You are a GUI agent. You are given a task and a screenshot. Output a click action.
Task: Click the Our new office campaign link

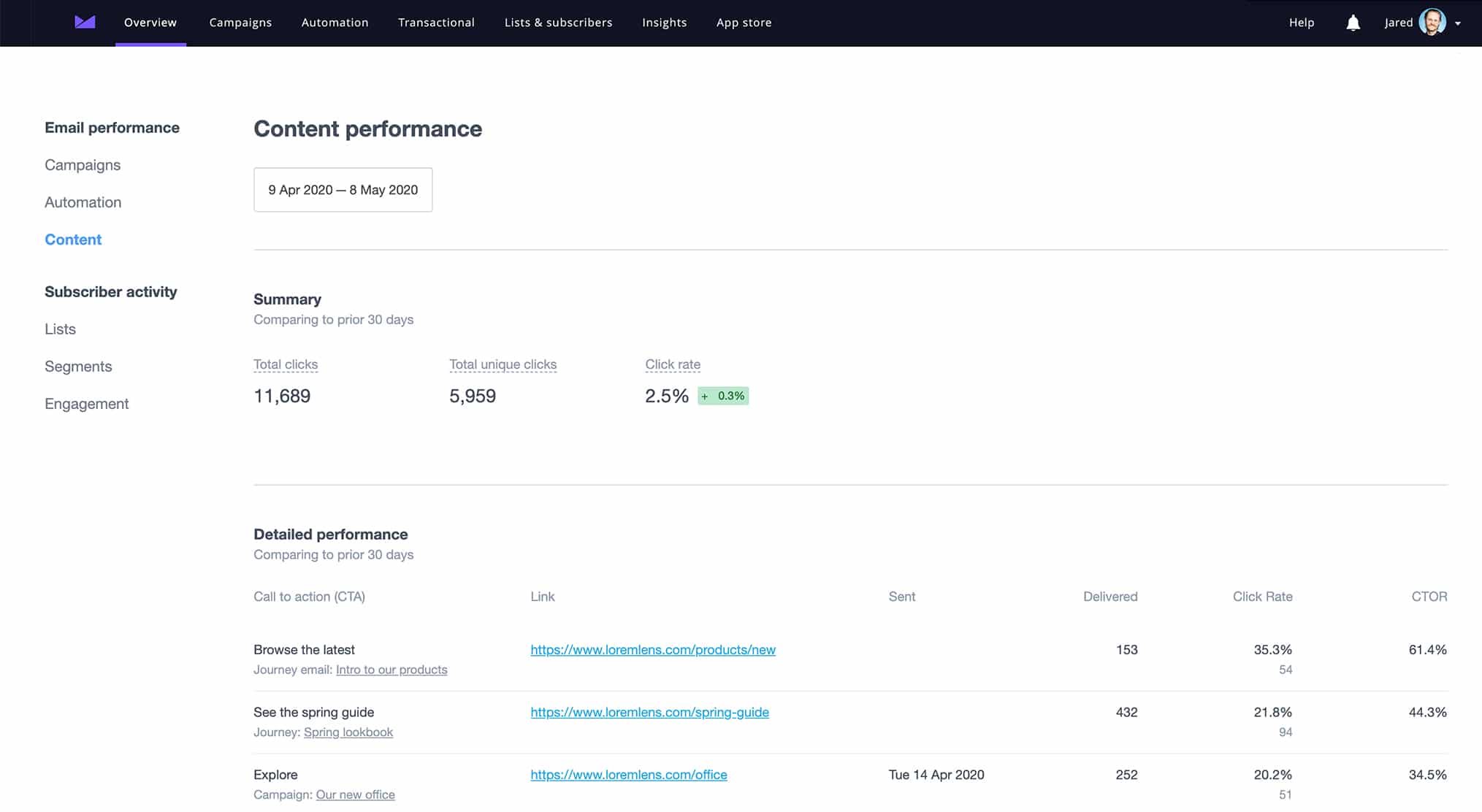point(355,794)
